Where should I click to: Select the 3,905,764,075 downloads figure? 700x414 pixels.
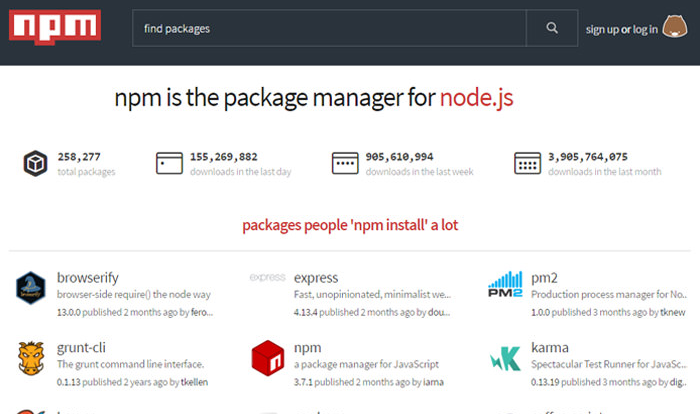tap(588, 157)
